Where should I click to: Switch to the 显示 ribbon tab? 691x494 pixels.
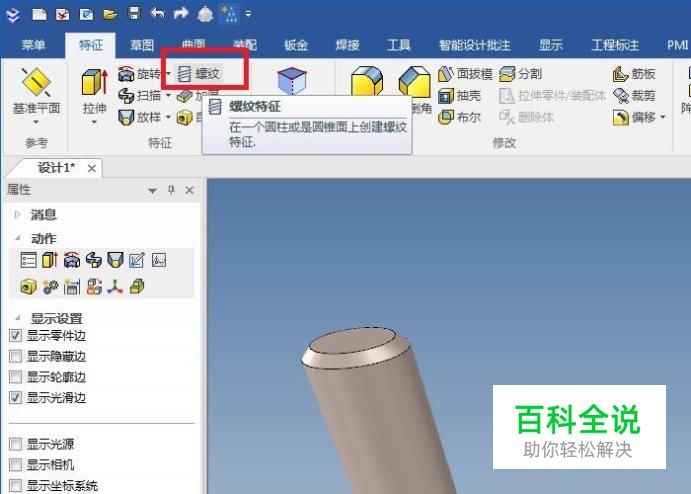point(551,45)
